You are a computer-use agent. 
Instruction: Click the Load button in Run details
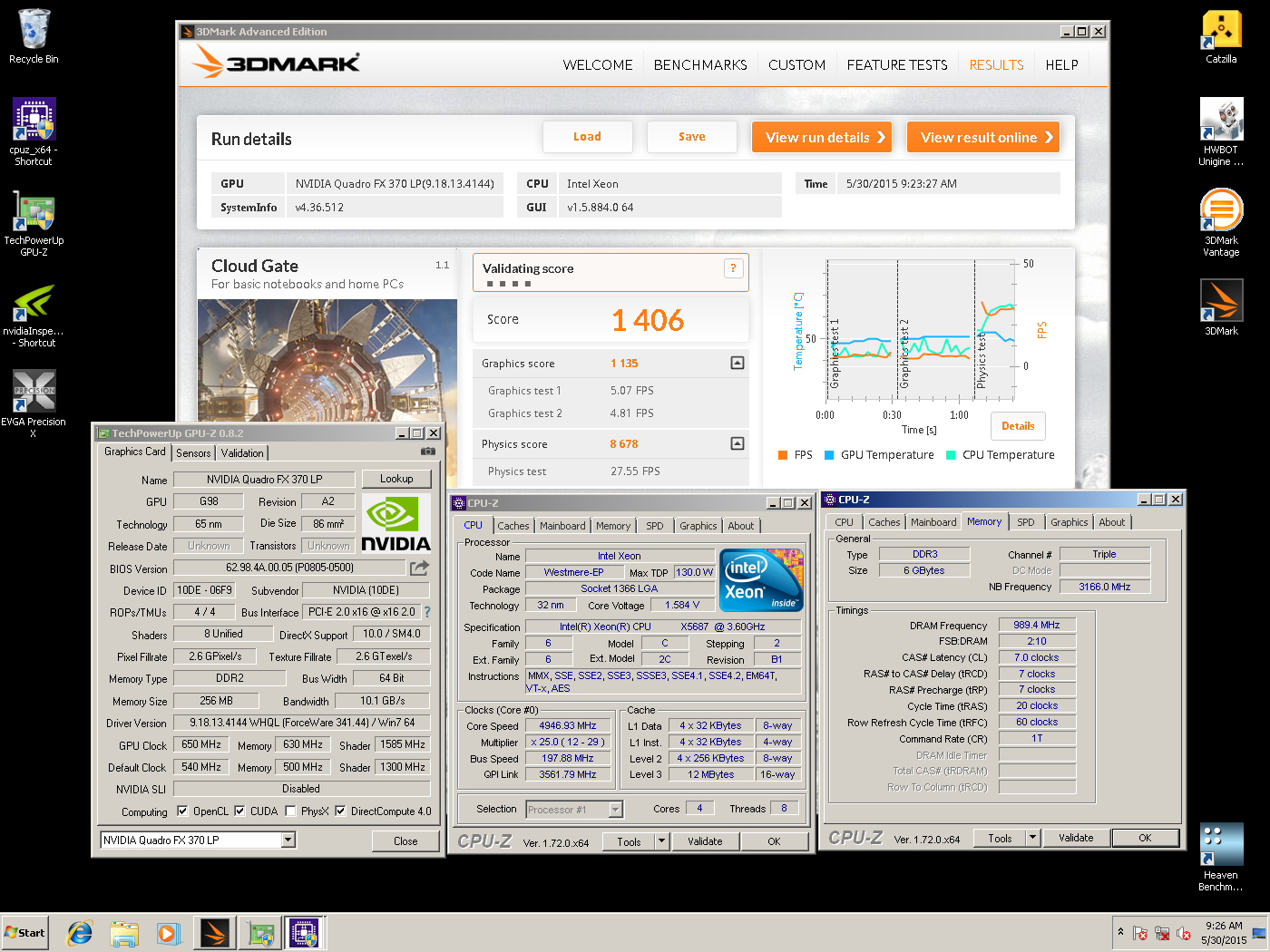pos(587,137)
